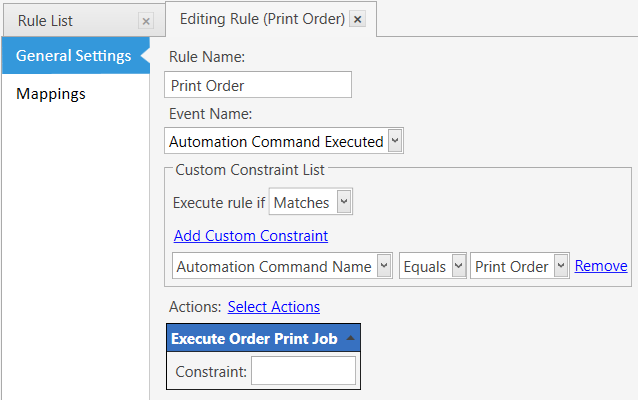This screenshot has width=638, height=400.
Task: Open the Automation Command Name dropdown
Action: point(282,266)
